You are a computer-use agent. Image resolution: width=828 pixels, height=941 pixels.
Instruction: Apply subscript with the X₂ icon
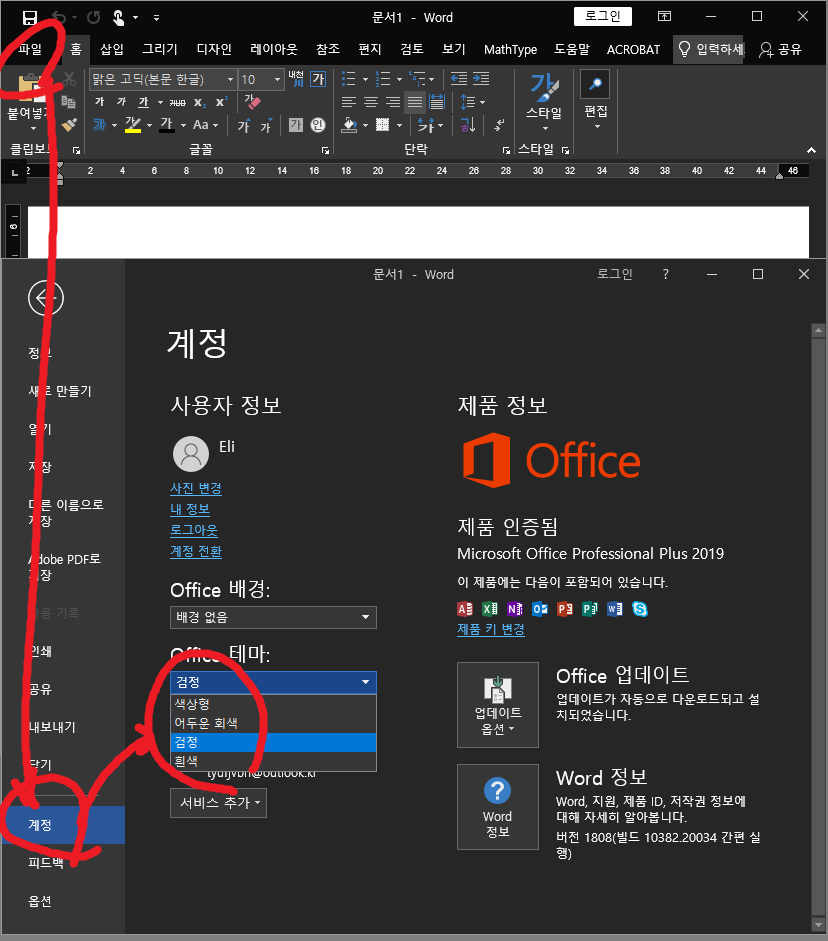tap(200, 103)
